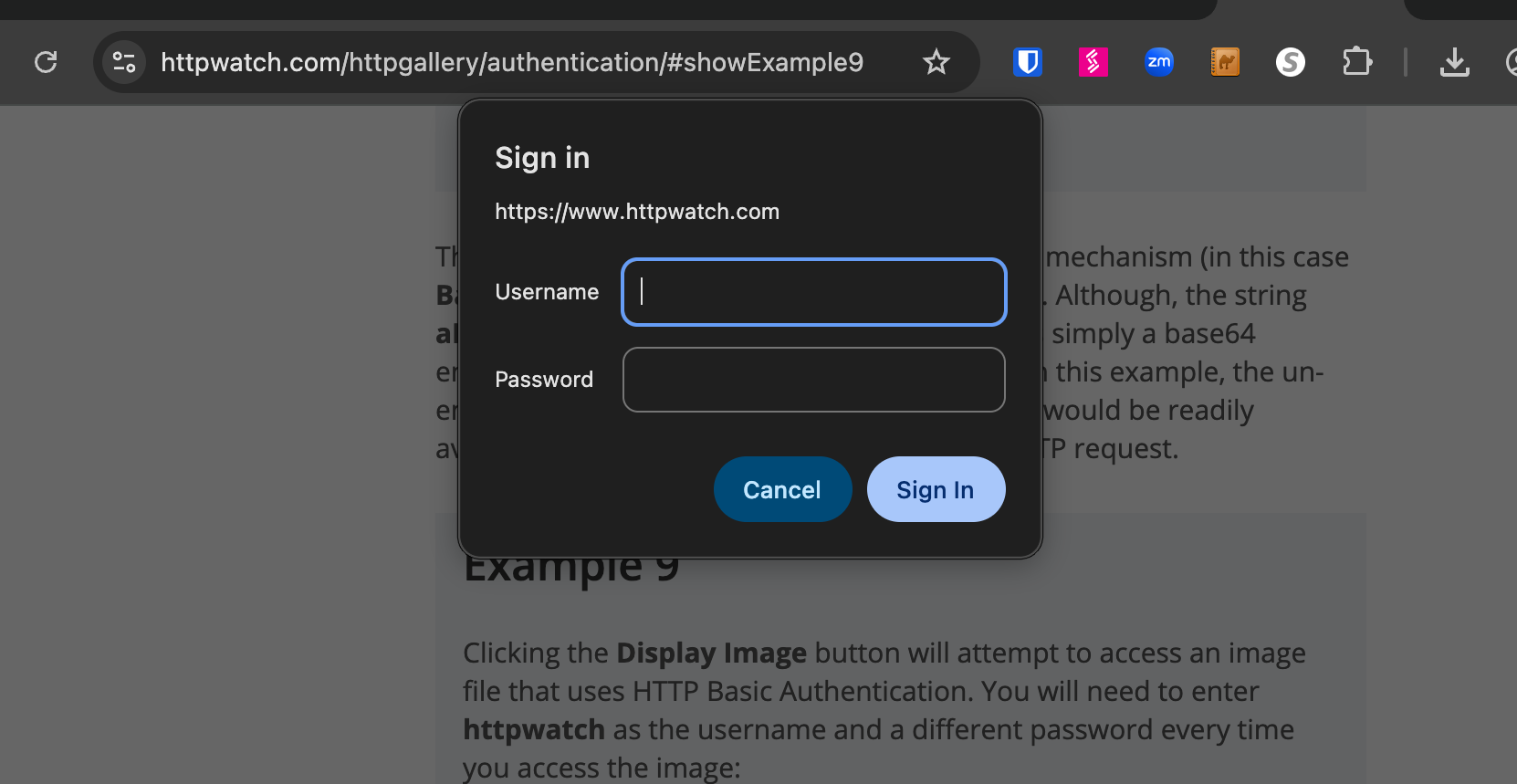The width and height of the screenshot is (1517, 784).
Task: Show downloads via the download arrow icon
Action: pos(1454,62)
